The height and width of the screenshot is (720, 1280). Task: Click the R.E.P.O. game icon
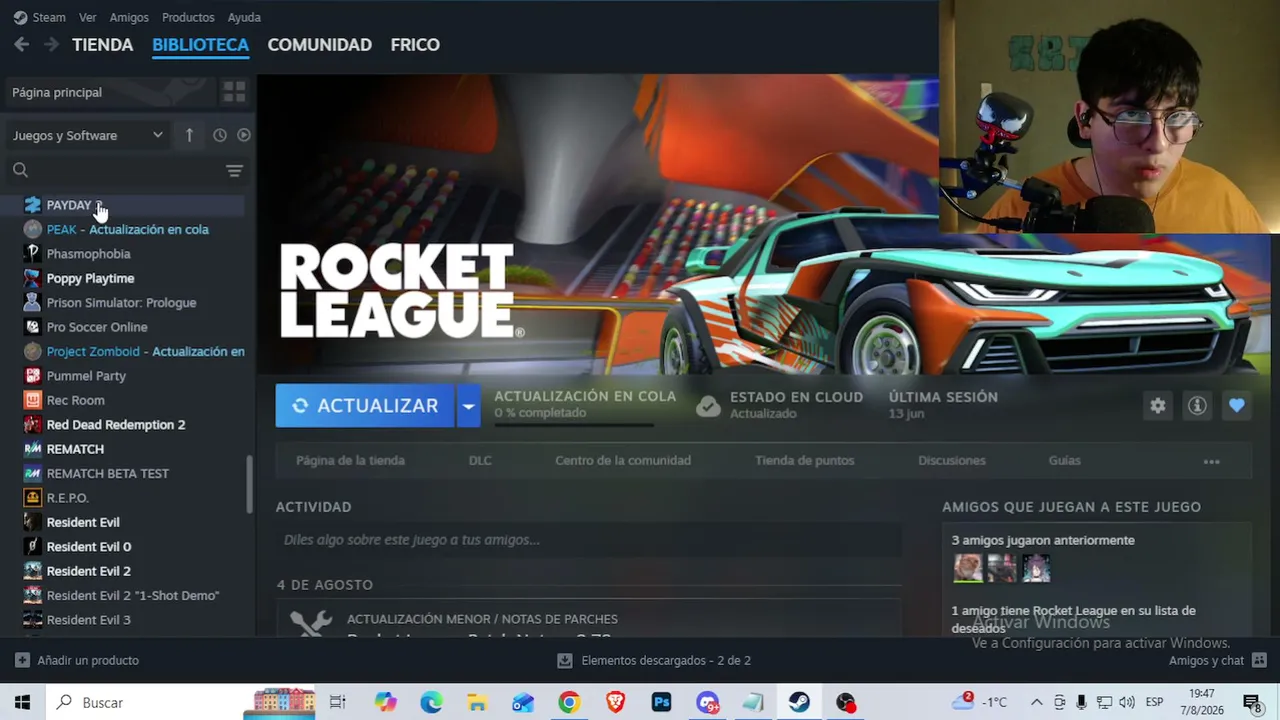[x=32, y=498]
